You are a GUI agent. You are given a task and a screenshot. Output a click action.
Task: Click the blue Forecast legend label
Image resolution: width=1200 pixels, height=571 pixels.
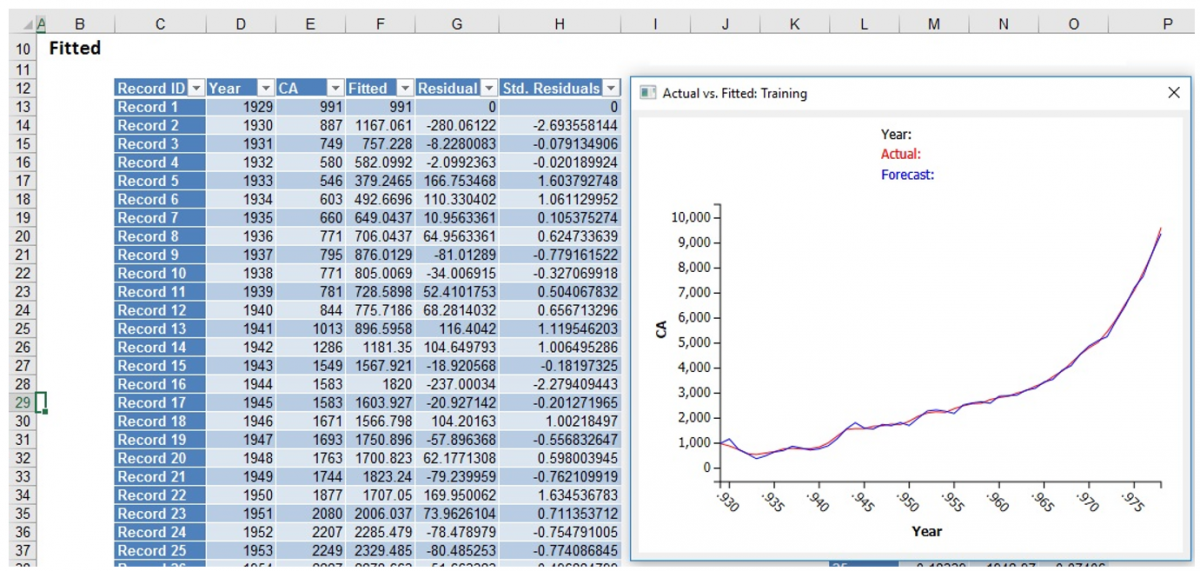907,174
